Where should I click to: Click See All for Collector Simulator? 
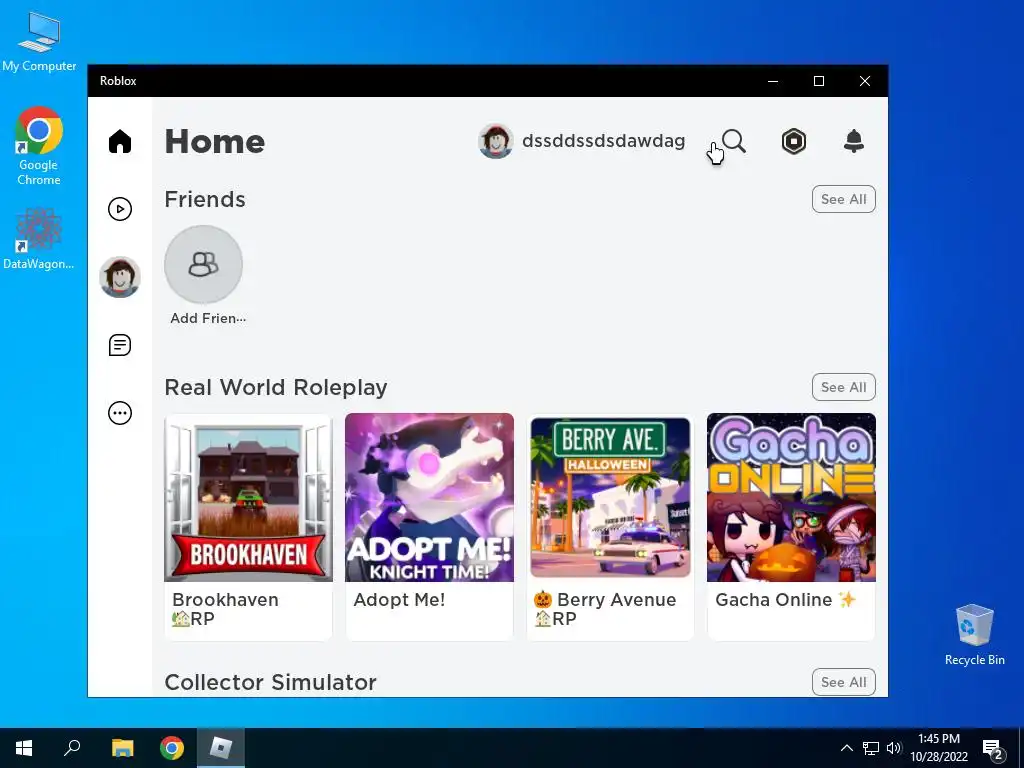click(x=844, y=682)
